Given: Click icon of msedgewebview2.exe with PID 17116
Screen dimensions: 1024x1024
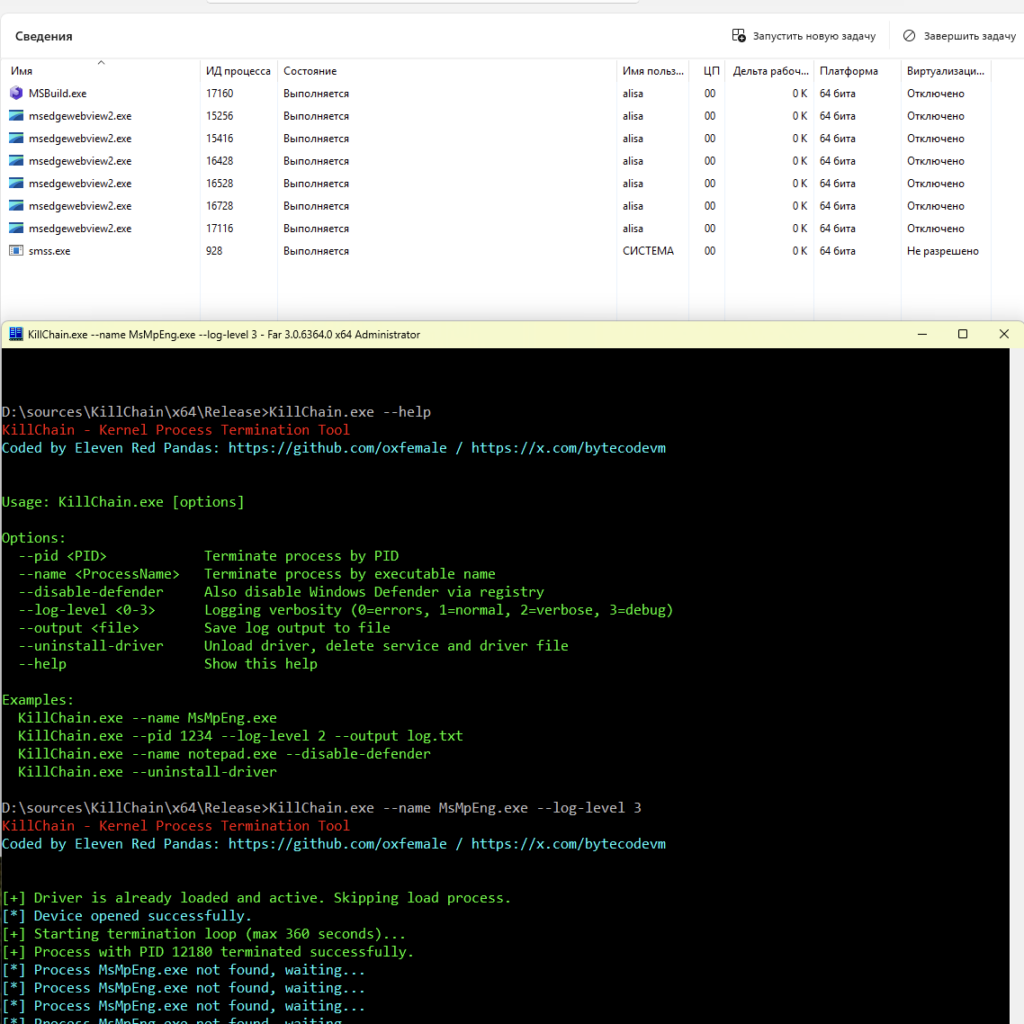Looking at the screenshot, I should 16,229.
